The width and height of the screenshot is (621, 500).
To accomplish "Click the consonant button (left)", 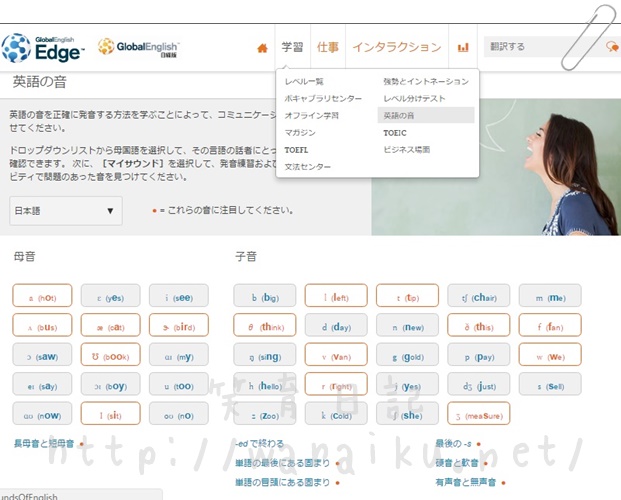I will (x=336, y=296).
